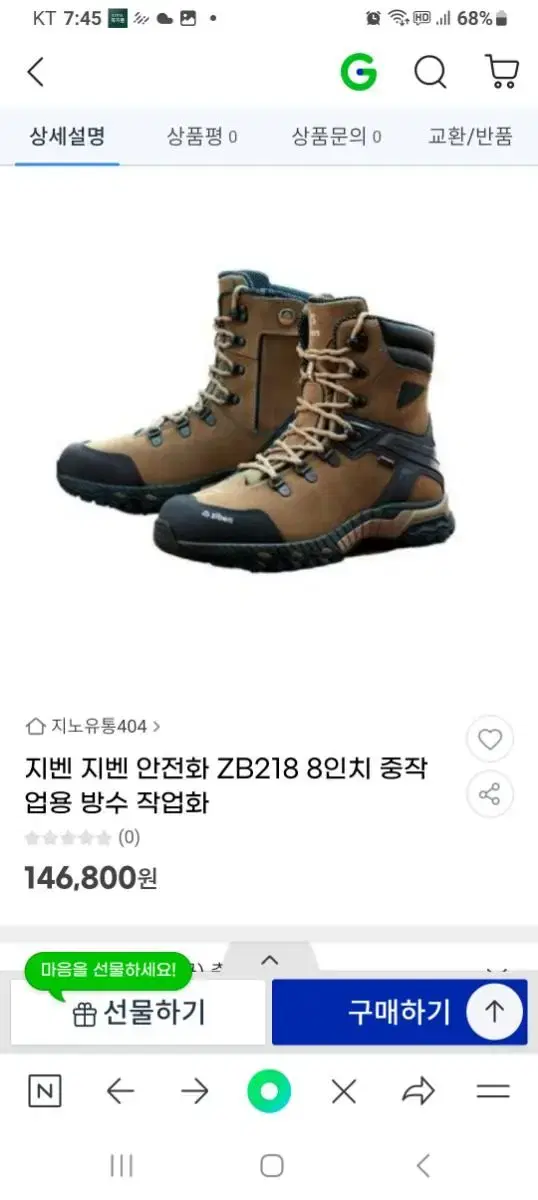Stop loading with the X icon
The height and width of the screenshot is (1200, 538).
343,1092
